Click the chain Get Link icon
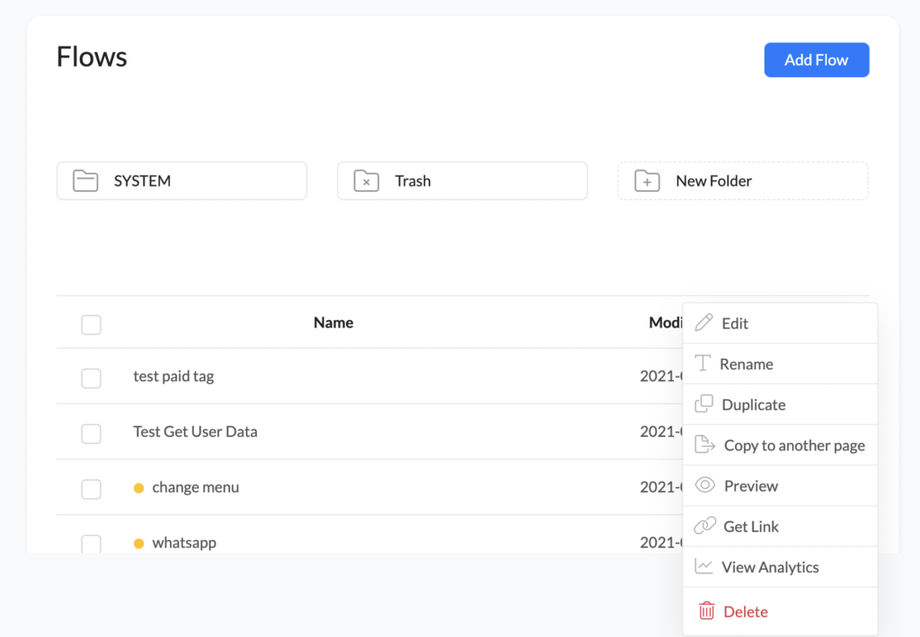 [x=705, y=526]
